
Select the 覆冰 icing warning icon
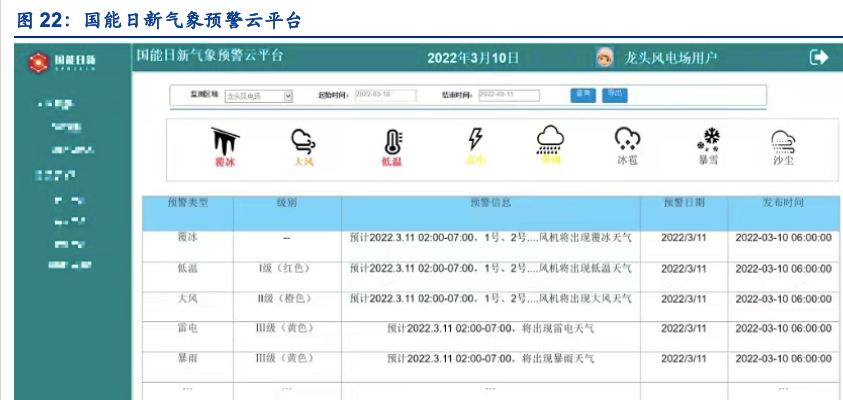pos(225,141)
